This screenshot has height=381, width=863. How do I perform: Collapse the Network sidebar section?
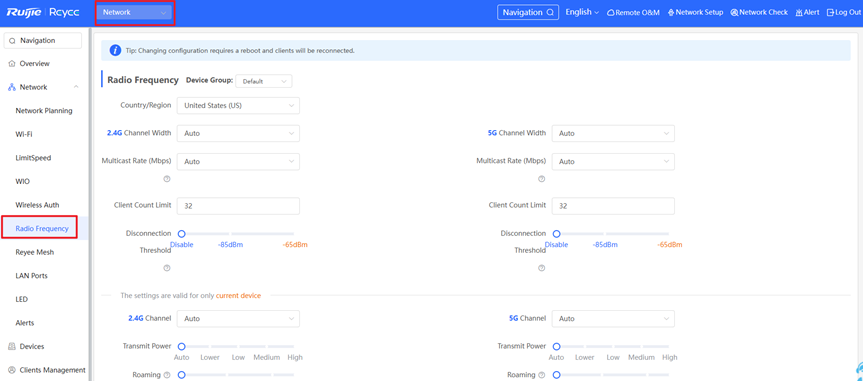76,87
